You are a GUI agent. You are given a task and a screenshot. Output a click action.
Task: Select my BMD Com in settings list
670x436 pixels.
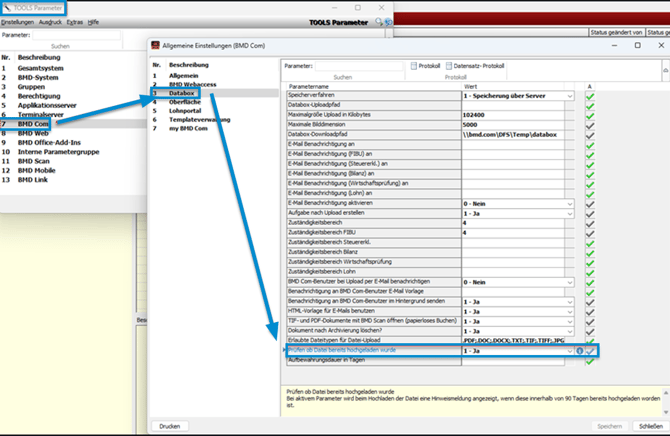[188, 129]
